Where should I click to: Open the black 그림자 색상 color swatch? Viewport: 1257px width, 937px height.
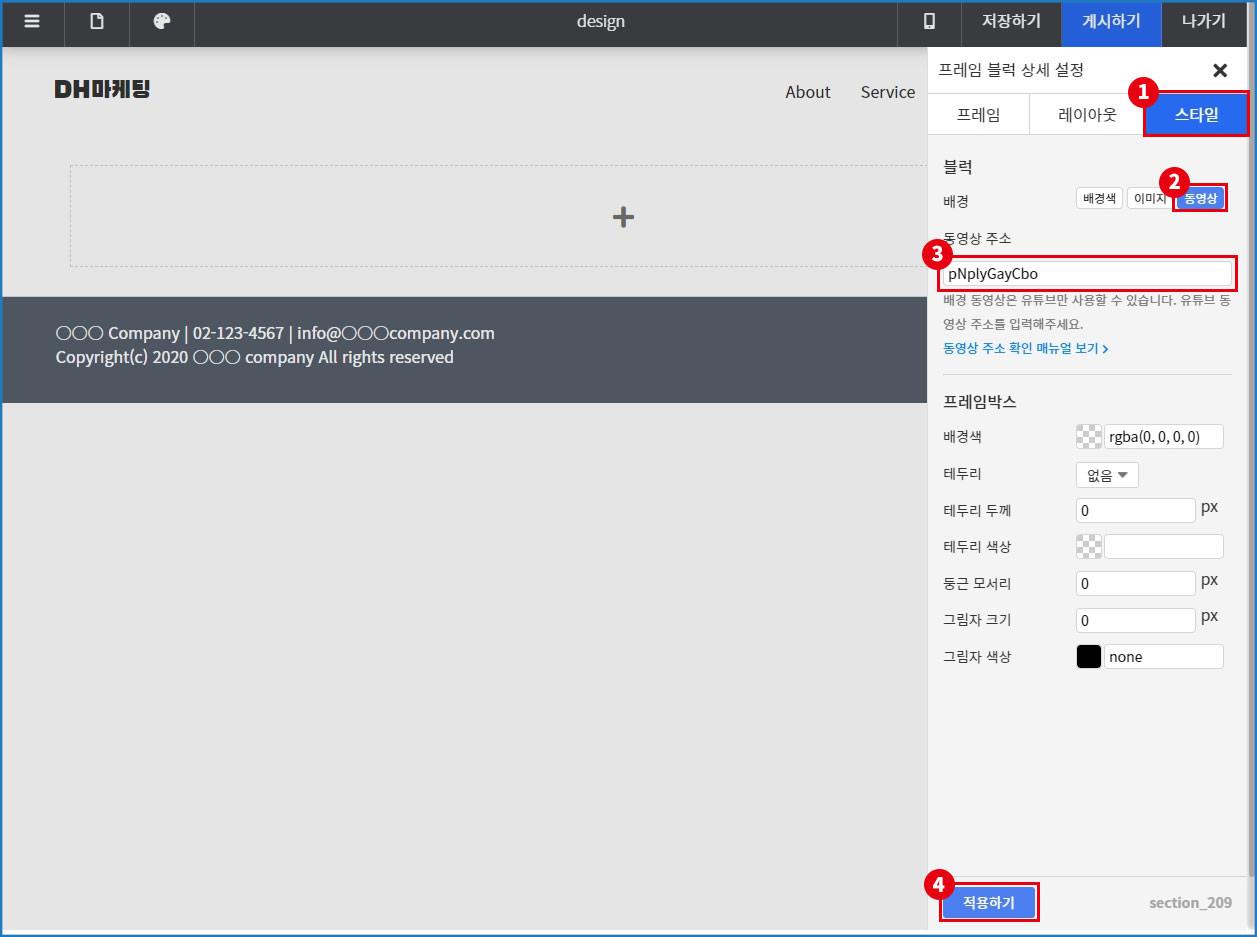coord(1088,657)
